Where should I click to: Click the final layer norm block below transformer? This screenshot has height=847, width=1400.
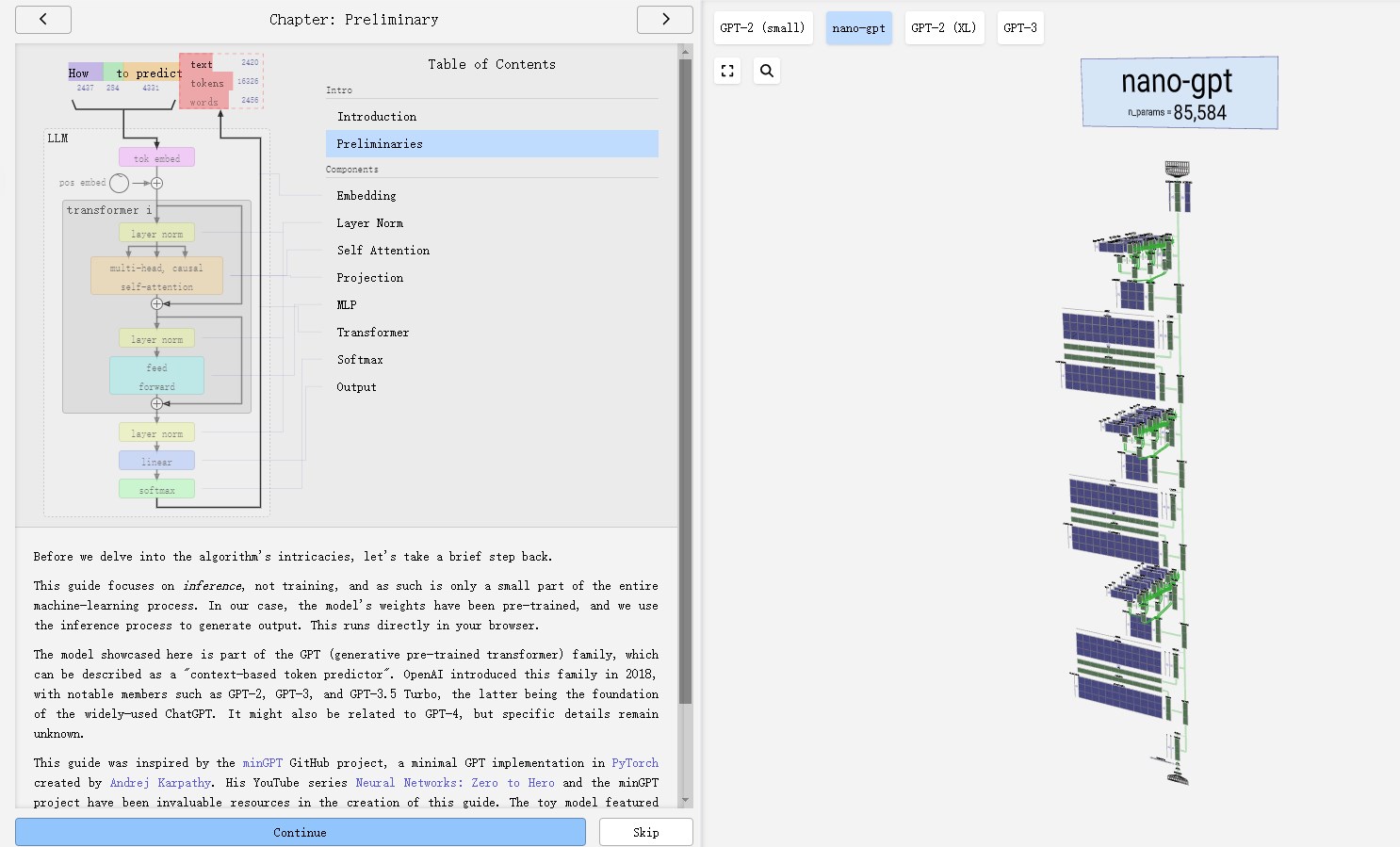point(156,432)
